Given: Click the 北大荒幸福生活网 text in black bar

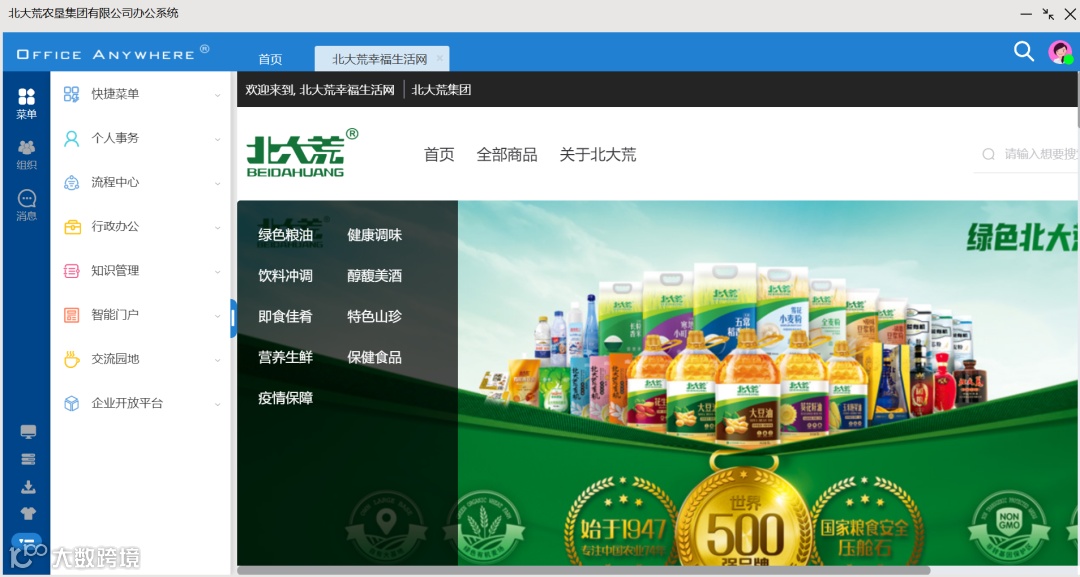Looking at the screenshot, I should pos(347,90).
